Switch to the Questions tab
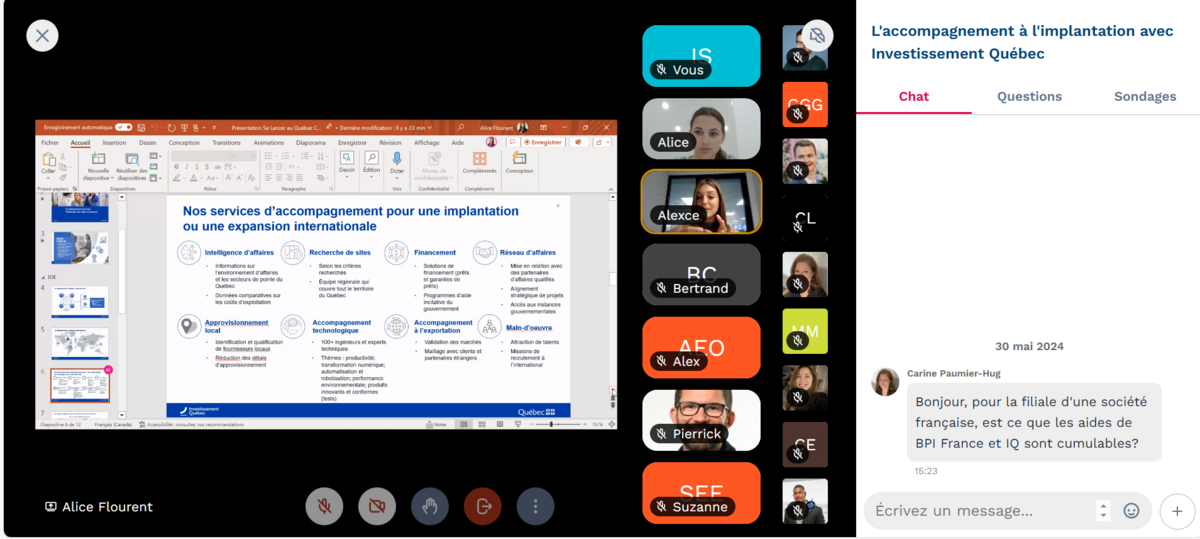 pyautogui.click(x=1029, y=97)
